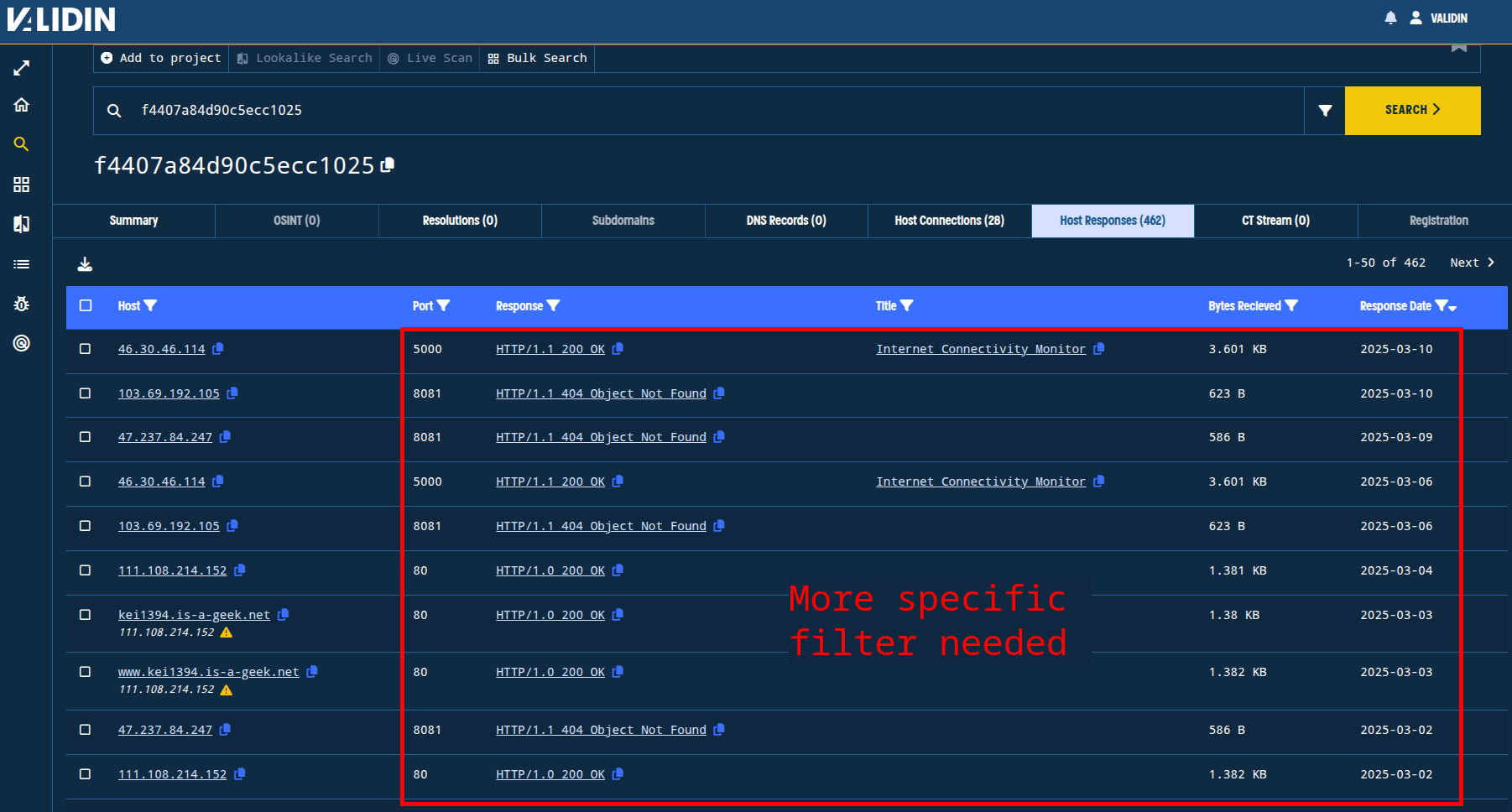Viewport: 1512px width, 812px height.
Task: Click Bulk Search button
Action: (x=537, y=58)
